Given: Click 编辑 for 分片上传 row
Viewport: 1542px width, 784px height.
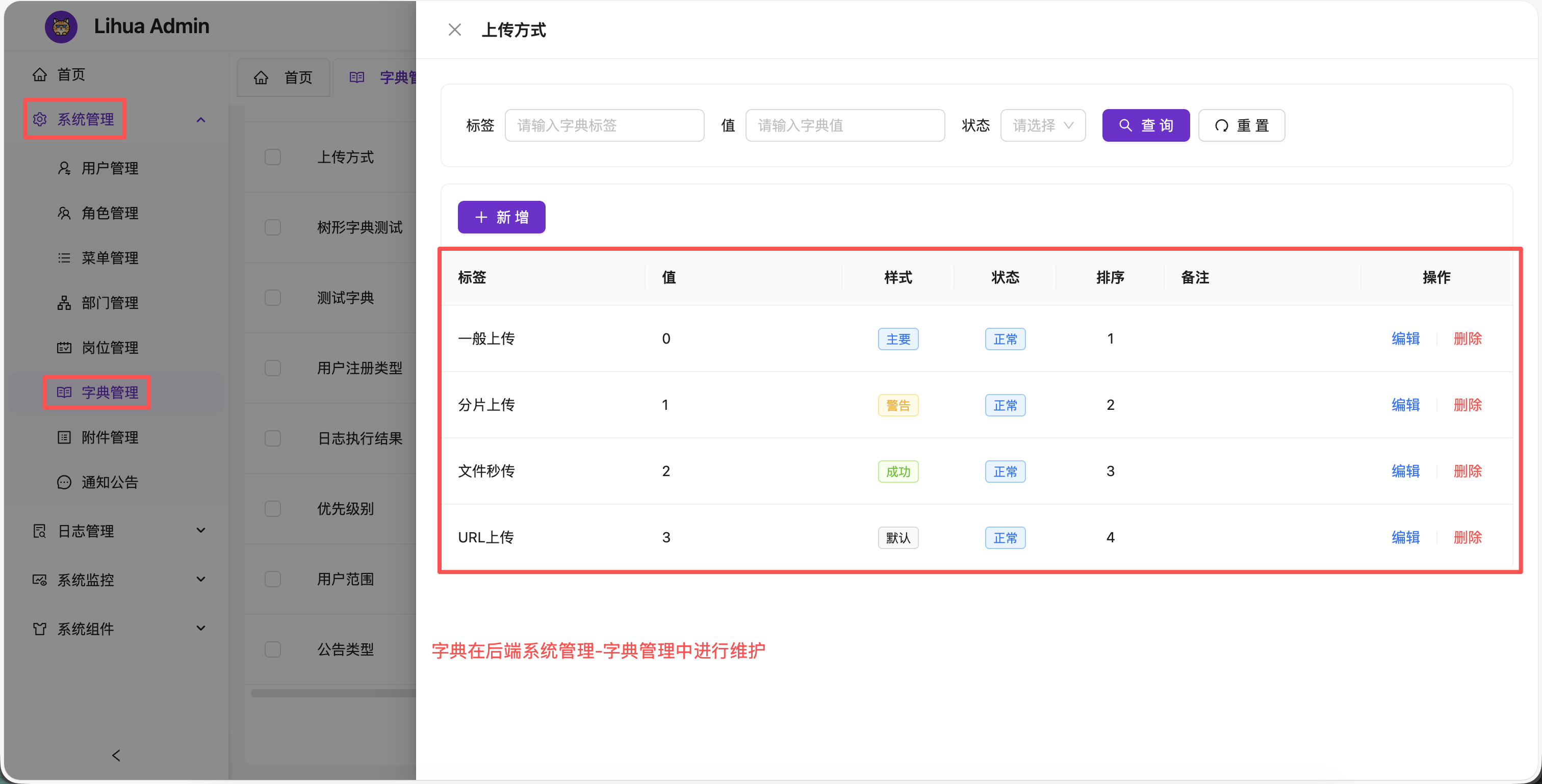Looking at the screenshot, I should tap(1405, 405).
